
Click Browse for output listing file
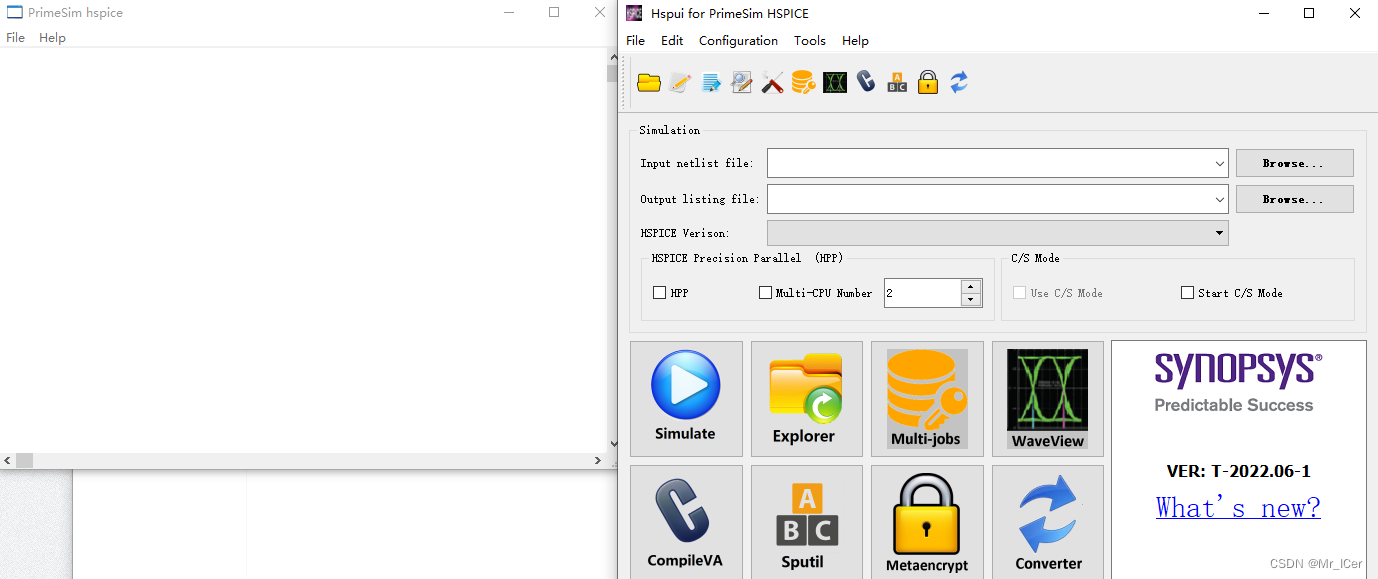pyautogui.click(x=1295, y=199)
